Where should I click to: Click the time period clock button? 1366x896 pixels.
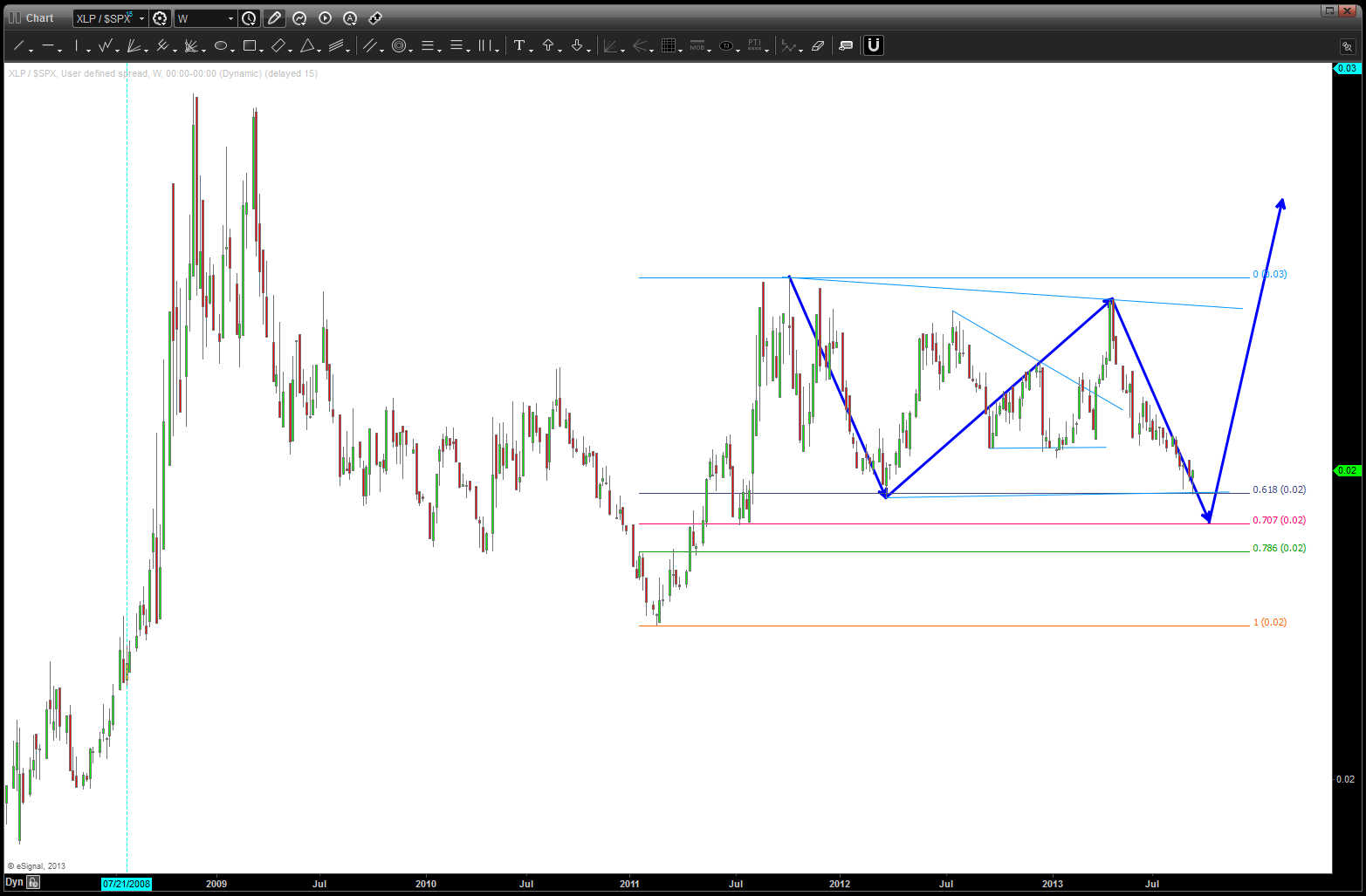point(248,17)
